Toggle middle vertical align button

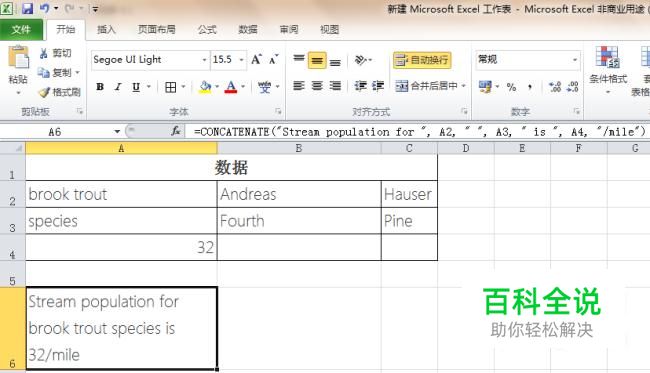[x=317, y=61]
